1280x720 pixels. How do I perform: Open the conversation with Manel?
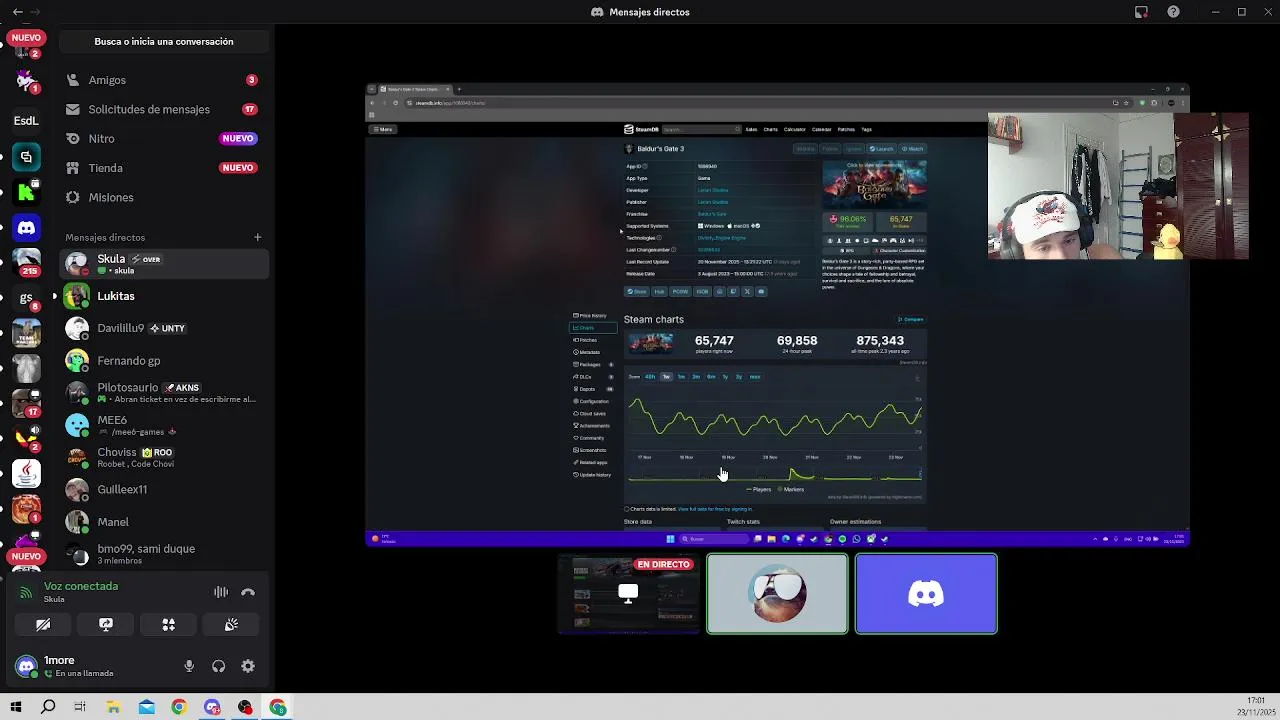pyautogui.click(x=164, y=522)
